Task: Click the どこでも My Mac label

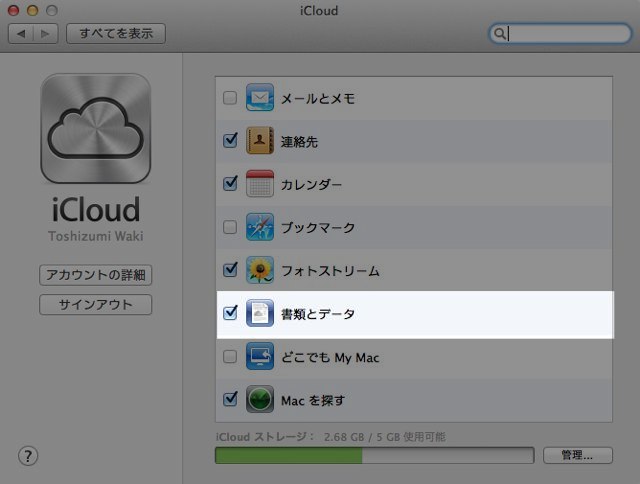Action: point(330,357)
